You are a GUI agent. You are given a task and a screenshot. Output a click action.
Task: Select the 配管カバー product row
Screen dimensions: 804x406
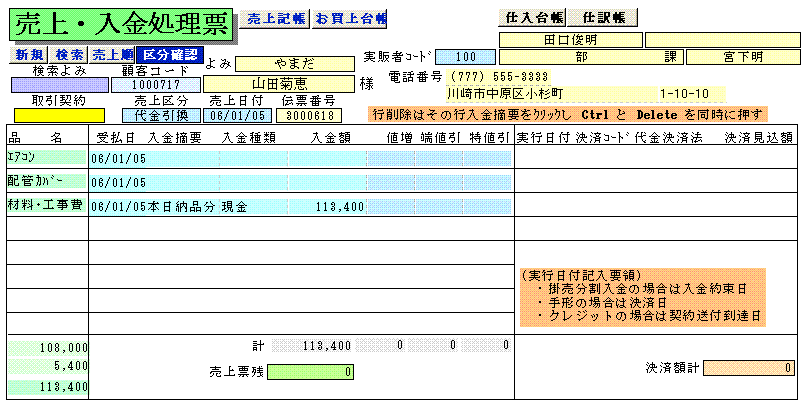pos(47,181)
